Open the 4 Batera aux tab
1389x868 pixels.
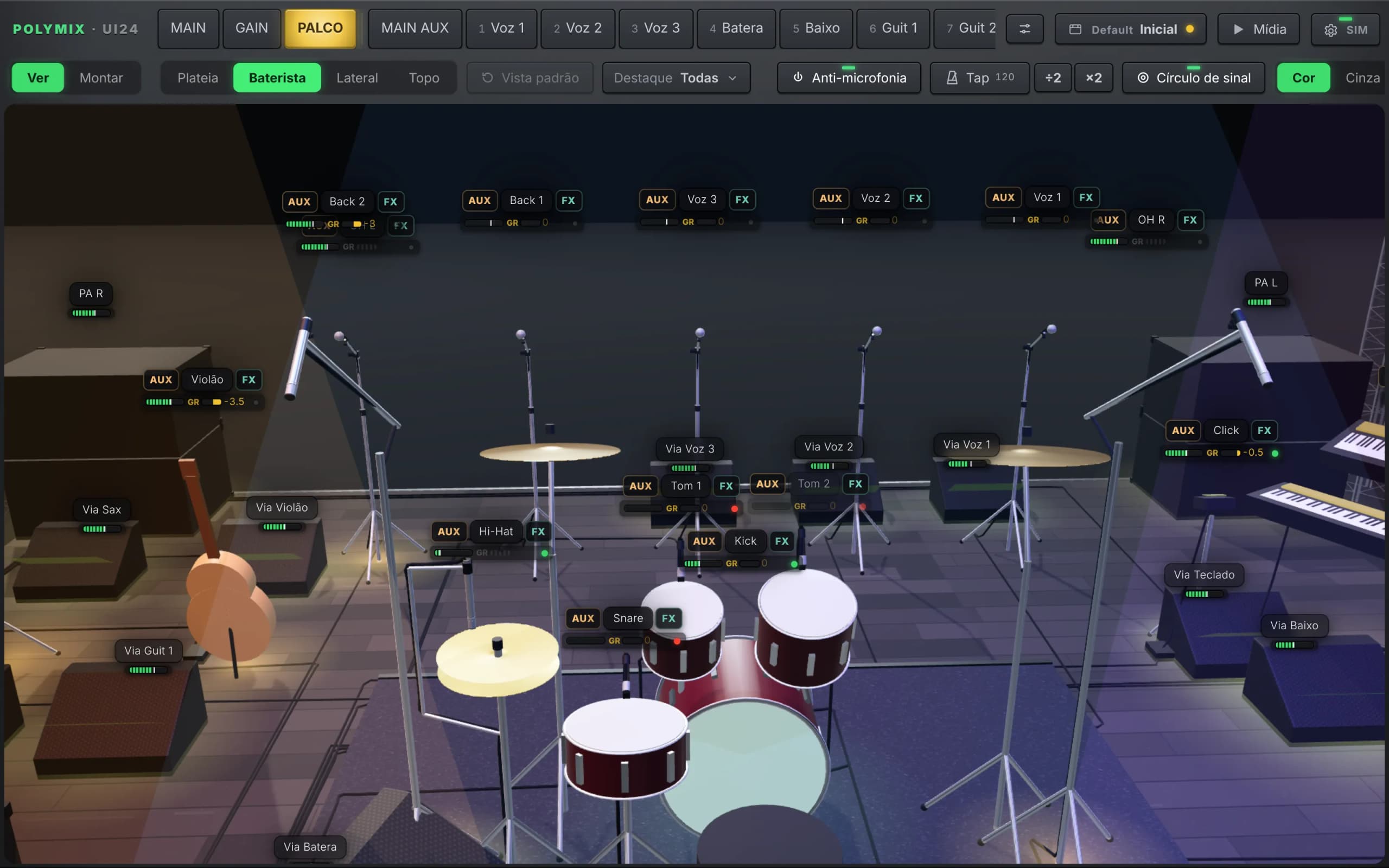(x=736, y=28)
